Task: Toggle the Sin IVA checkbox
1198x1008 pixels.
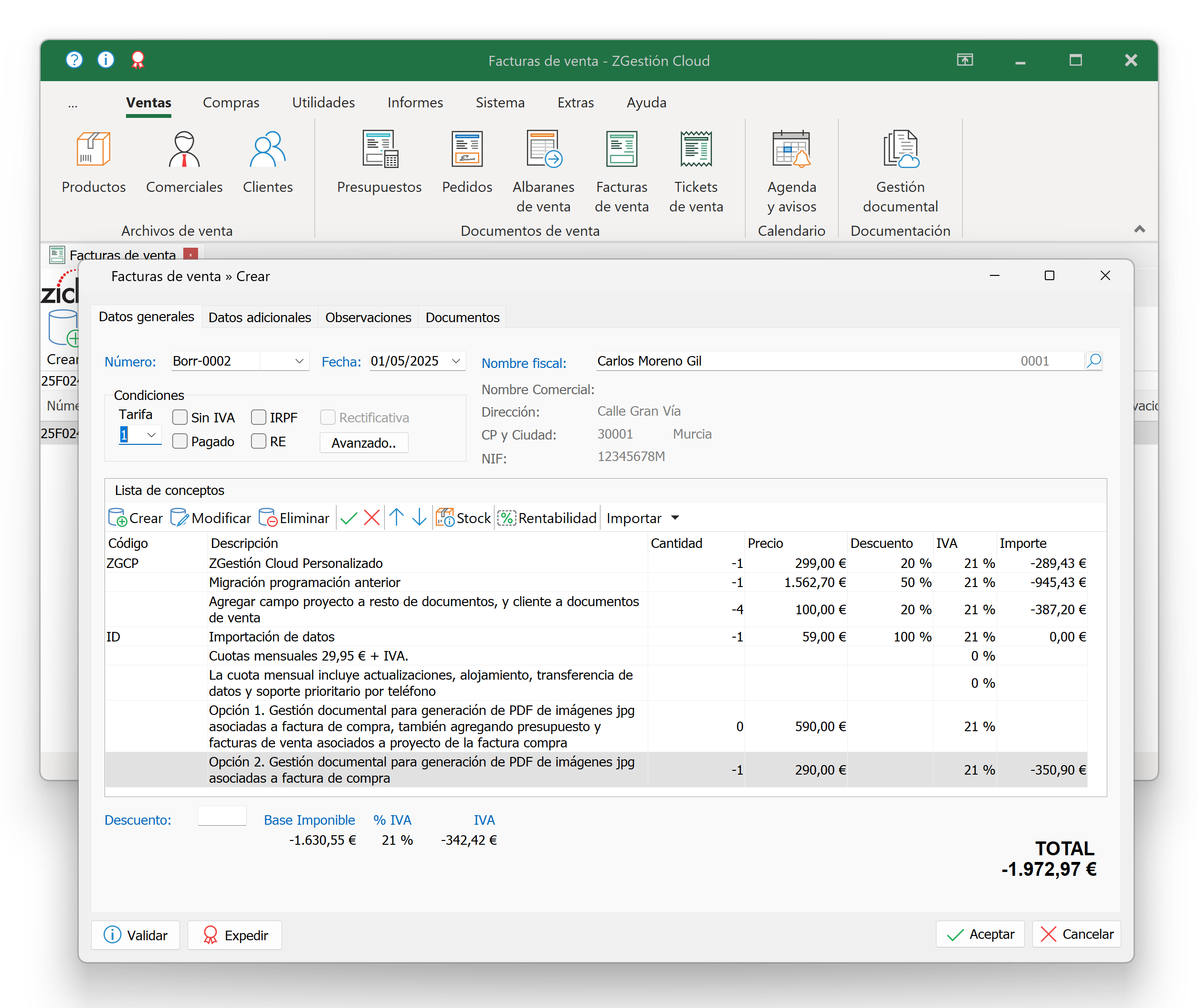Action: (x=180, y=417)
